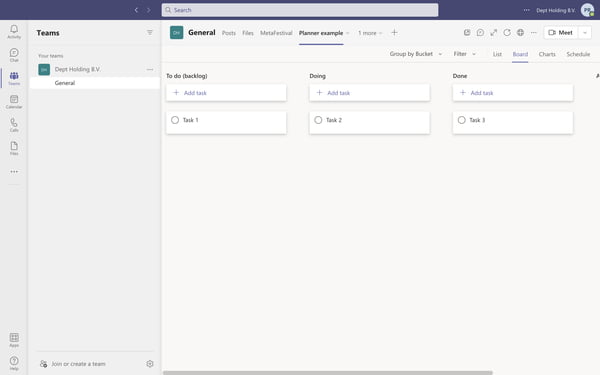Show tab conversation icon

click(480, 33)
